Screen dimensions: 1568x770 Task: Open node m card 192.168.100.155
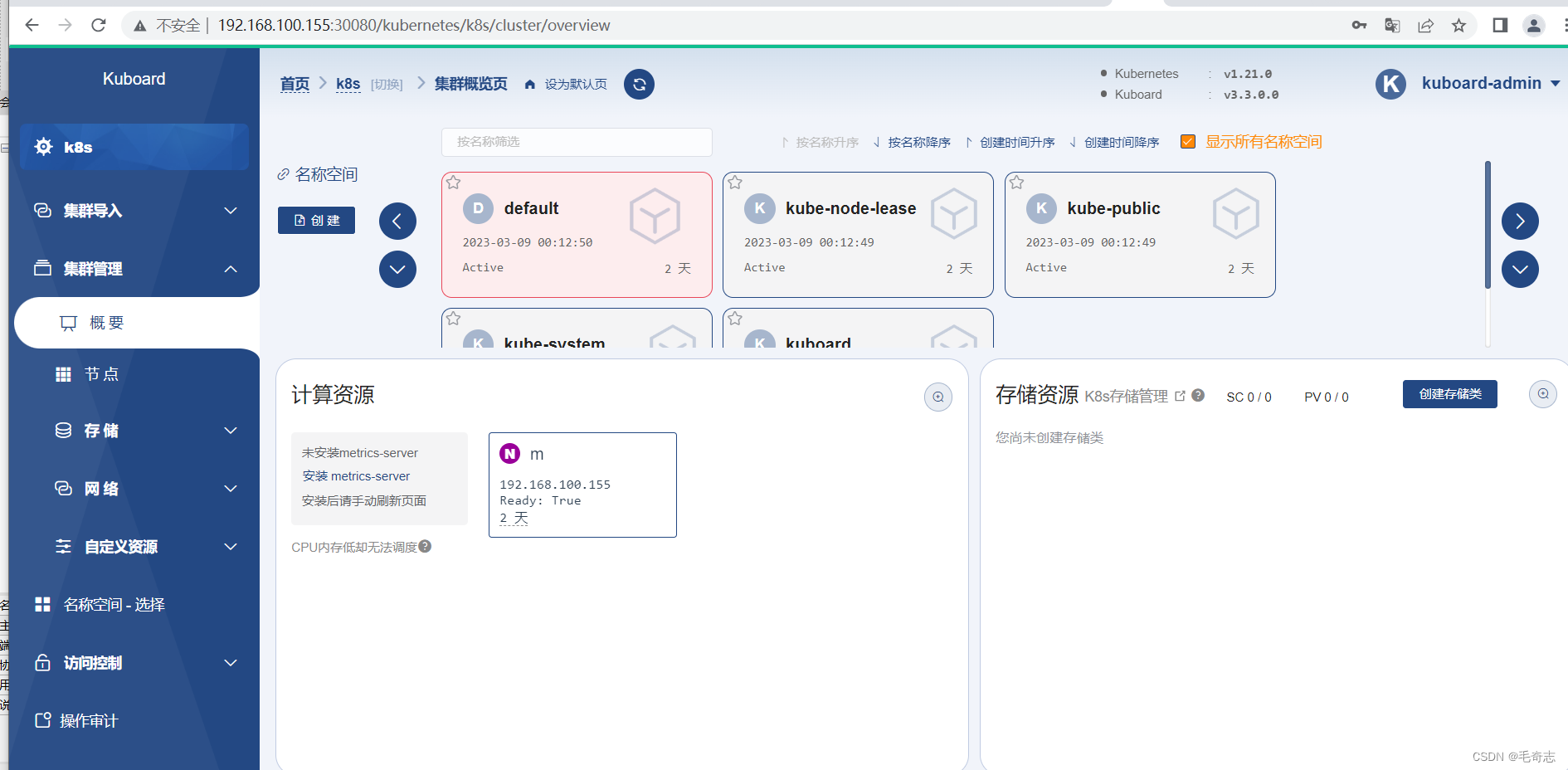582,485
